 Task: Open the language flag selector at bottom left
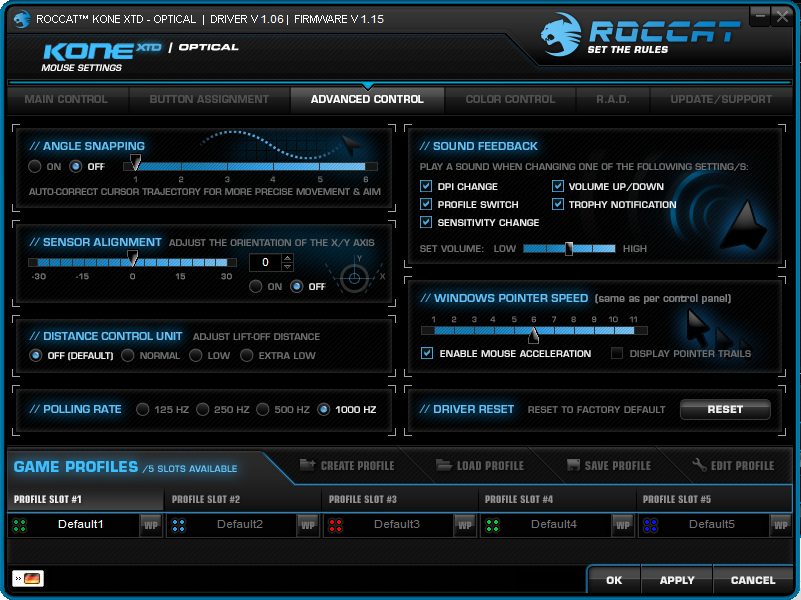tap(27, 579)
